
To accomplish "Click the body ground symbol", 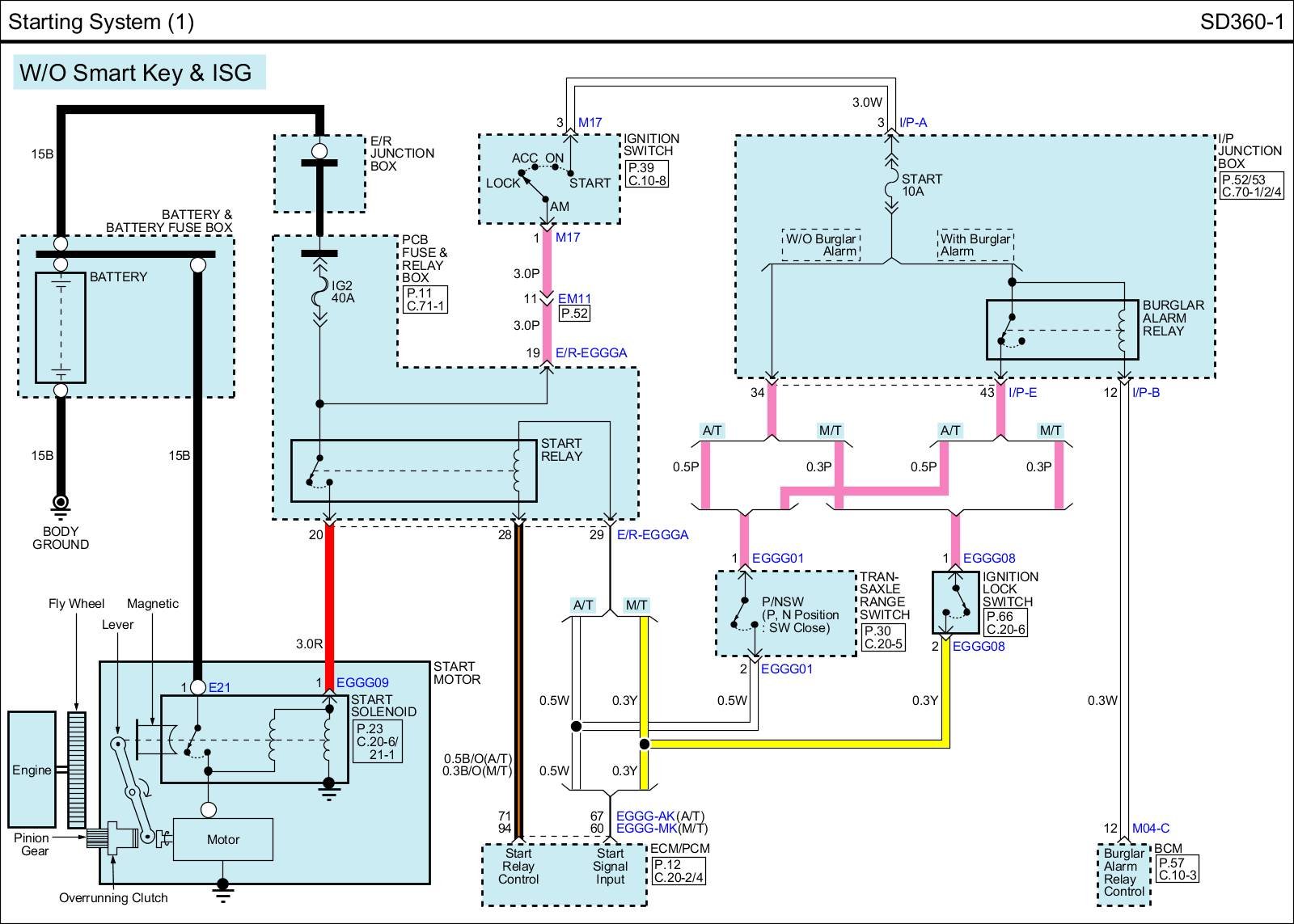I will 60,504.
